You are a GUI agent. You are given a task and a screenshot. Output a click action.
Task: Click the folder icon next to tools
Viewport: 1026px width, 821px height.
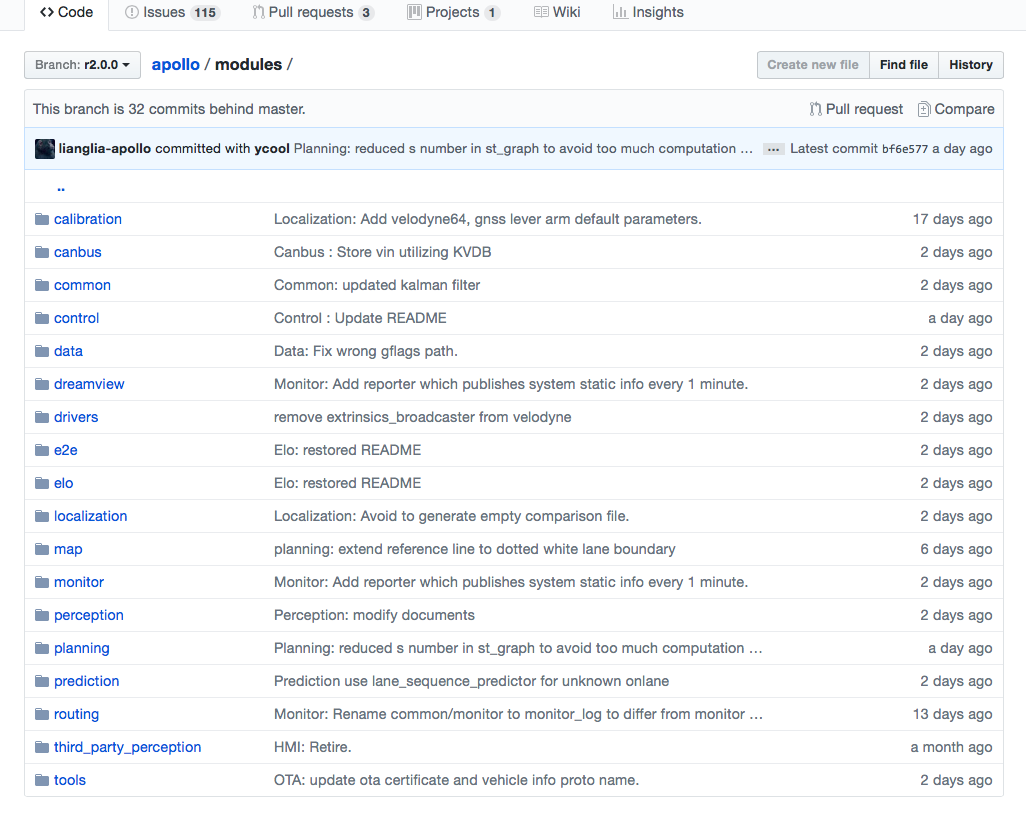tap(42, 780)
